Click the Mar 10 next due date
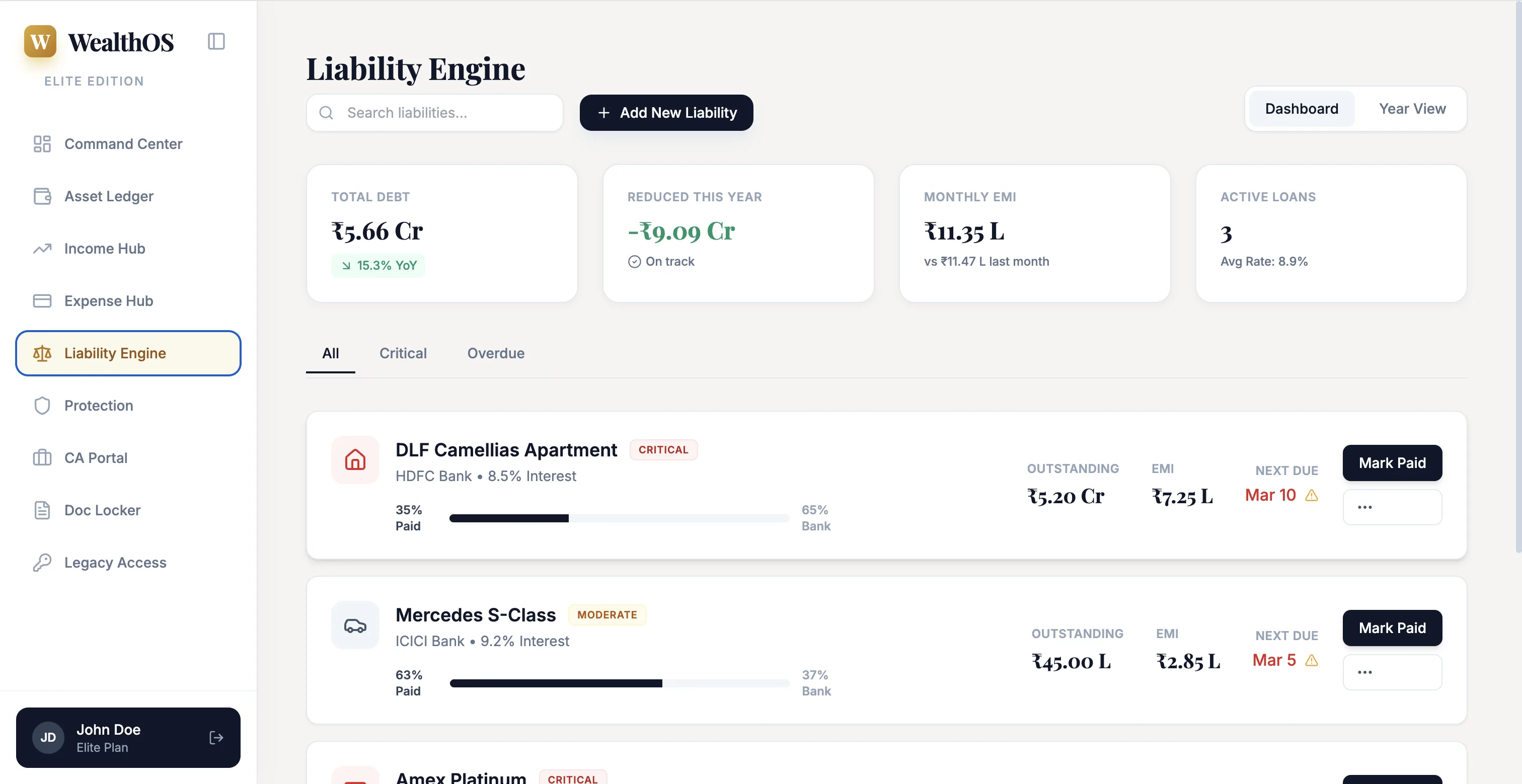The height and width of the screenshot is (784, 1522). [x=1270, y=495]
